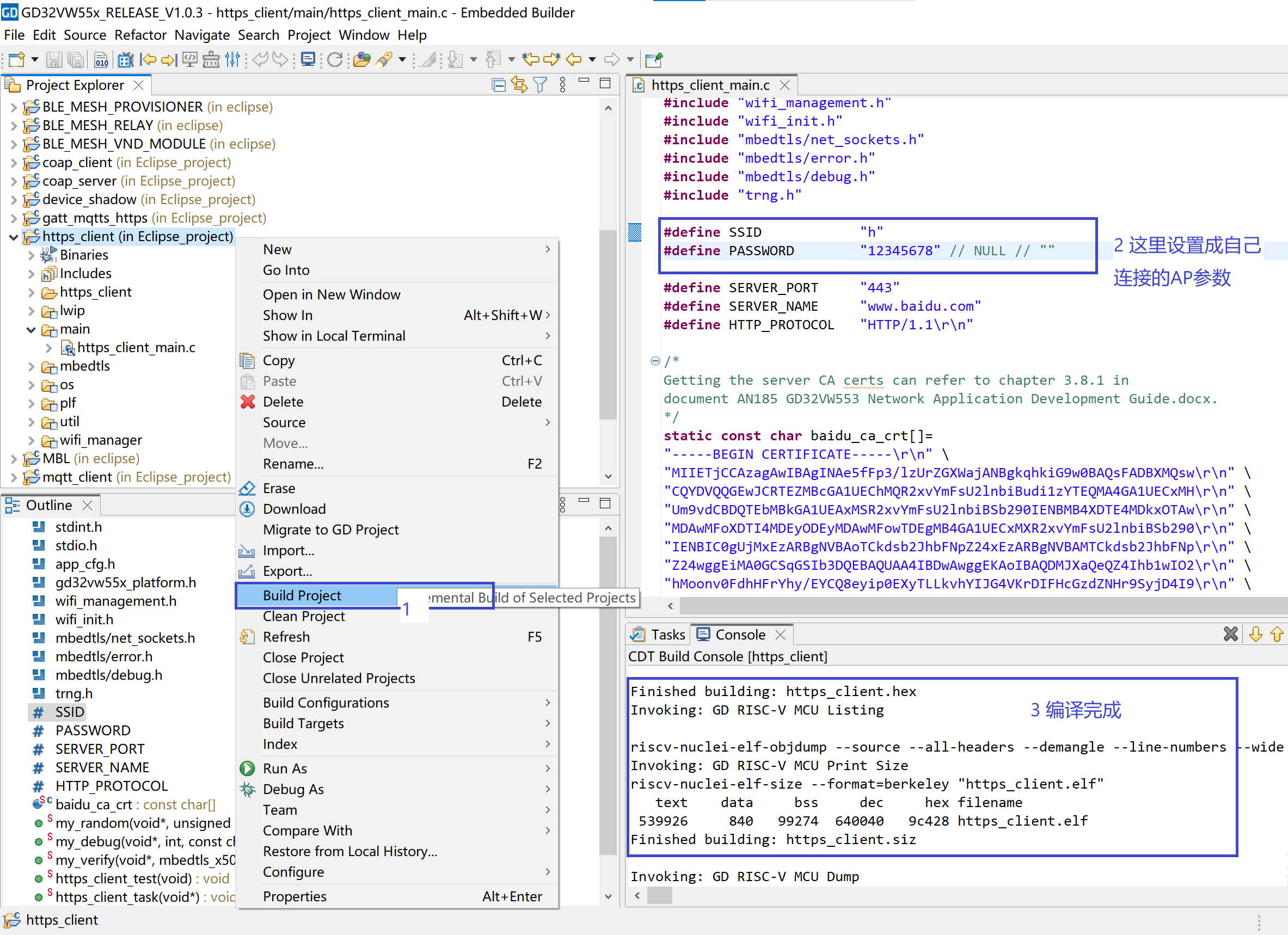Toggle Link with Editor in Project Explorer
The image size is (1288, 935).
click(519, 85)
